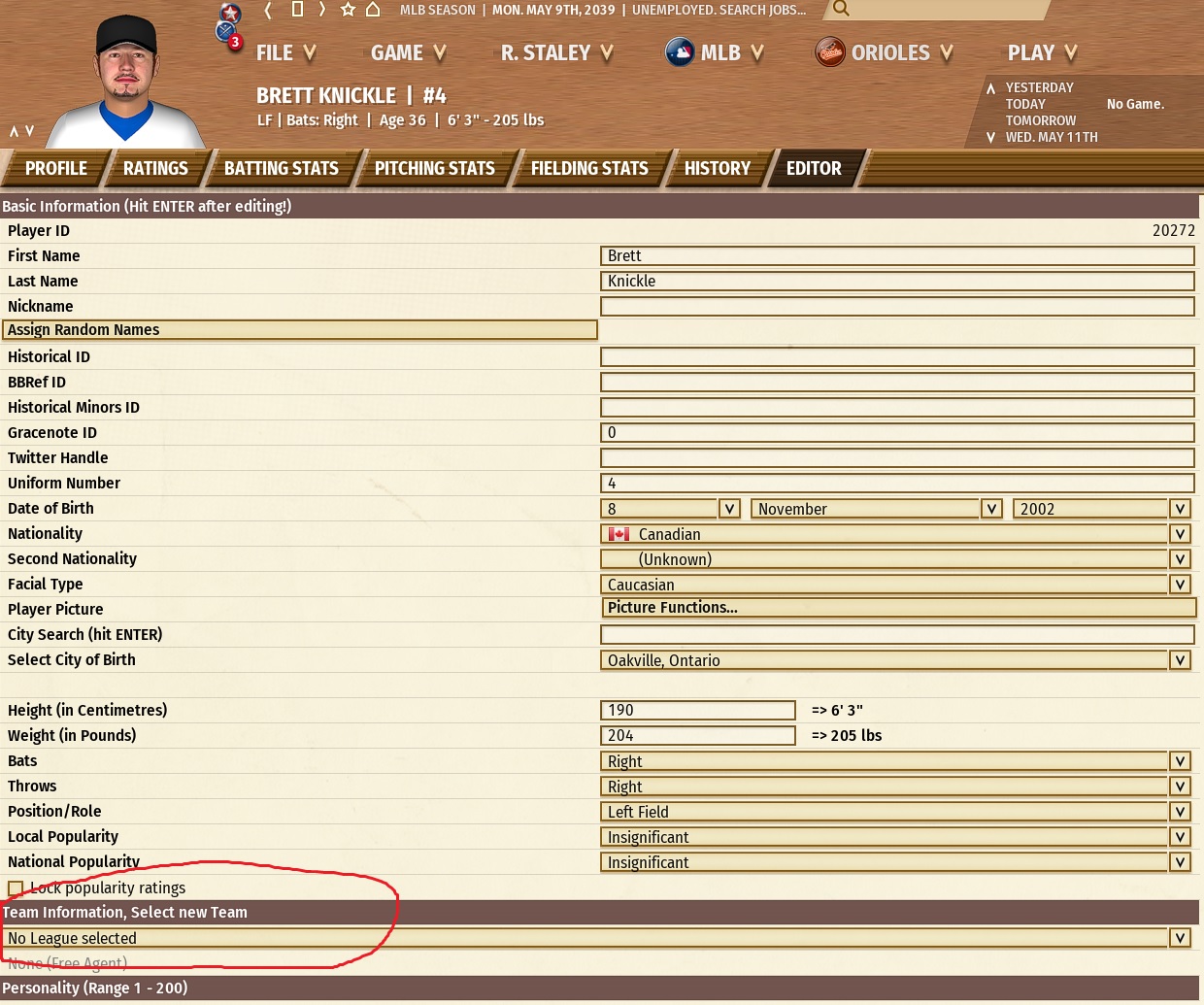Open the notifications icon with badge 3
This screenshot has width=1204, height=1005.
click(228, 34)
